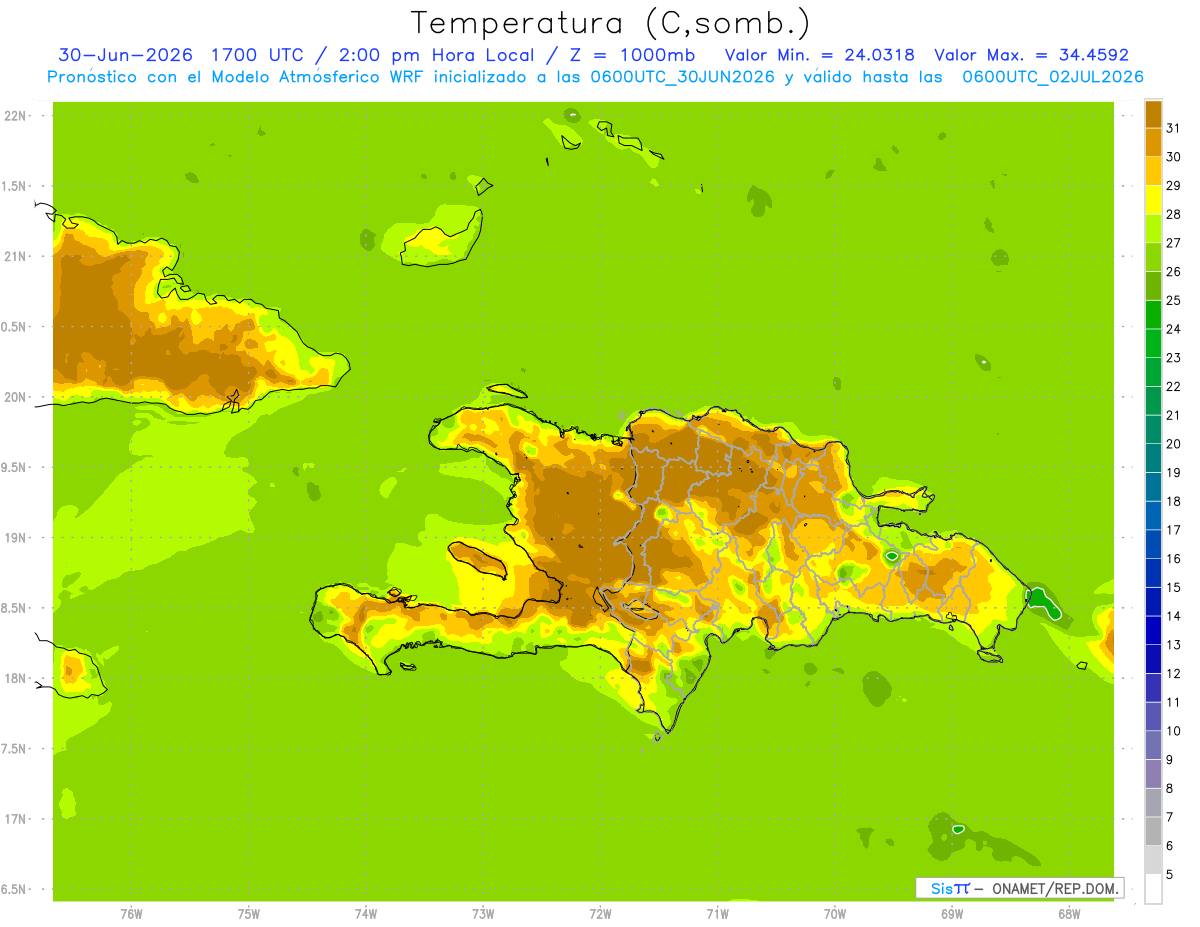Image resolution: width=1200 pixels, height=927 pixels.
Task: Click the legend value '11'
Action: tap(1173, 702)
